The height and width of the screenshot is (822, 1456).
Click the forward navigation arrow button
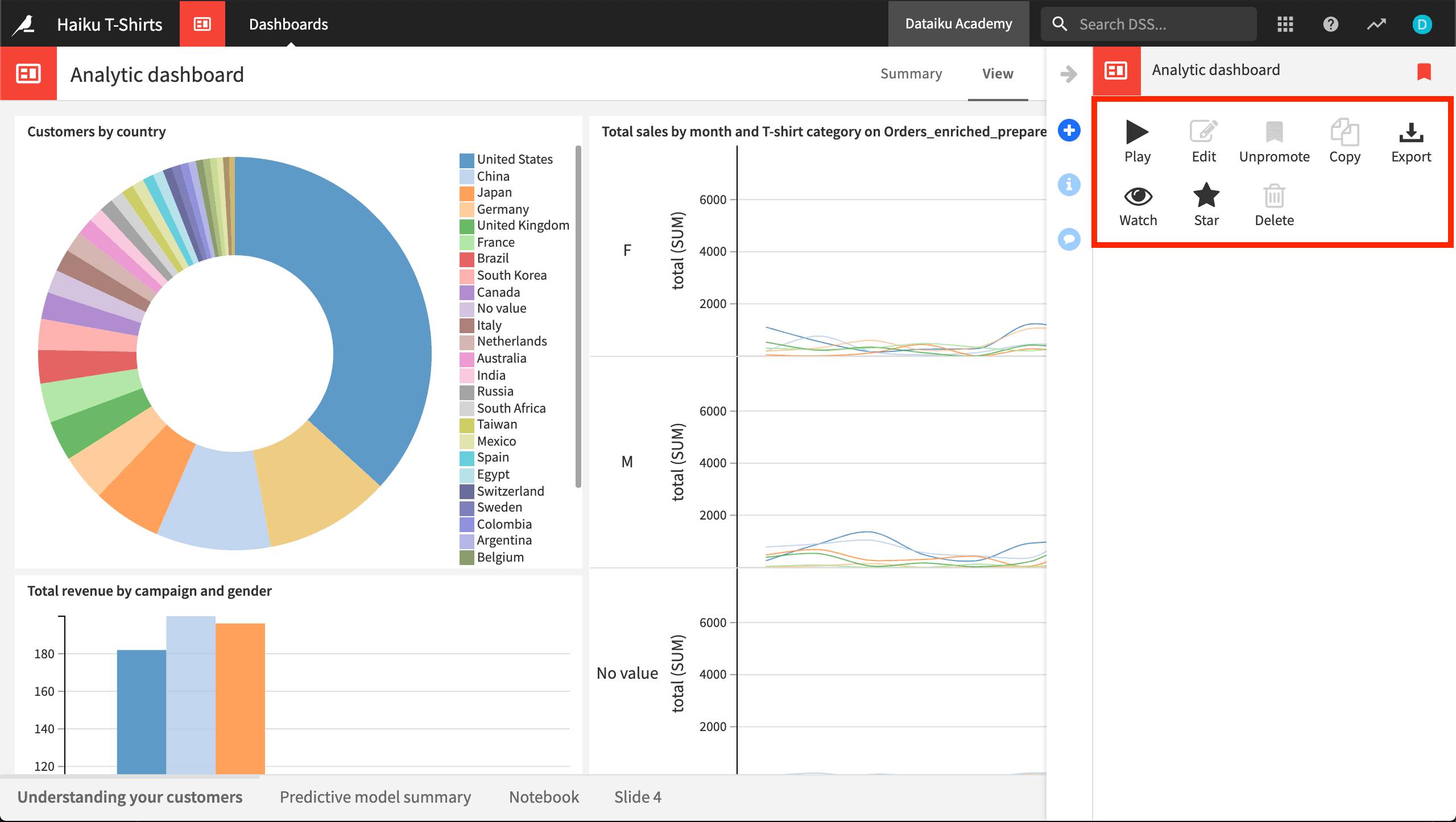coord(1068,73)
